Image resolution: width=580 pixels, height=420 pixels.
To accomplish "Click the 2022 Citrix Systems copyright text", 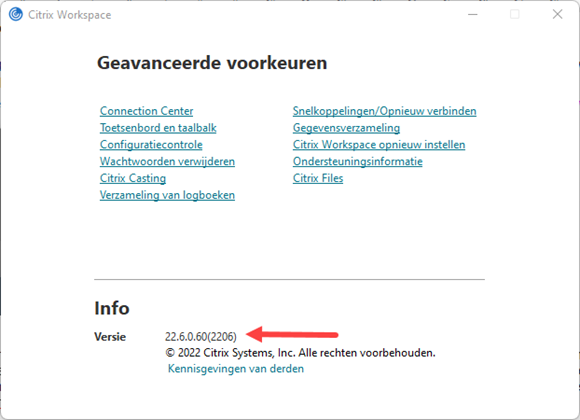I will 300,353.
